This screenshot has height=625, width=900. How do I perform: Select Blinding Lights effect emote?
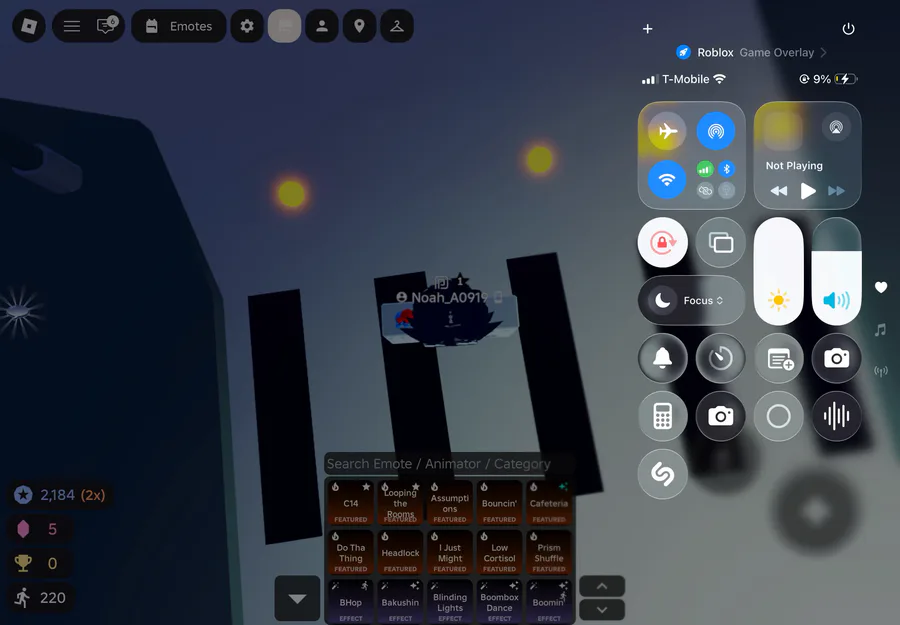coord(449,601)
